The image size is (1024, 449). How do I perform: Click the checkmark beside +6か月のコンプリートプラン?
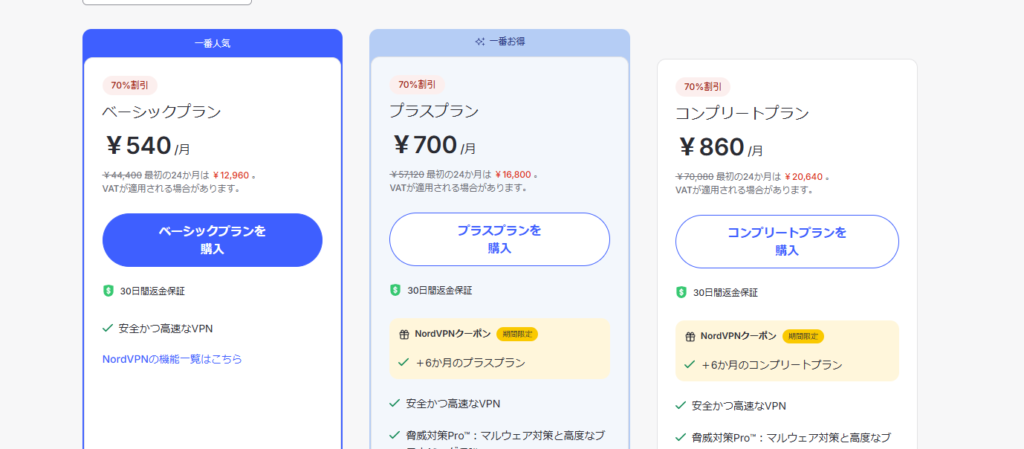click(690, 365)
